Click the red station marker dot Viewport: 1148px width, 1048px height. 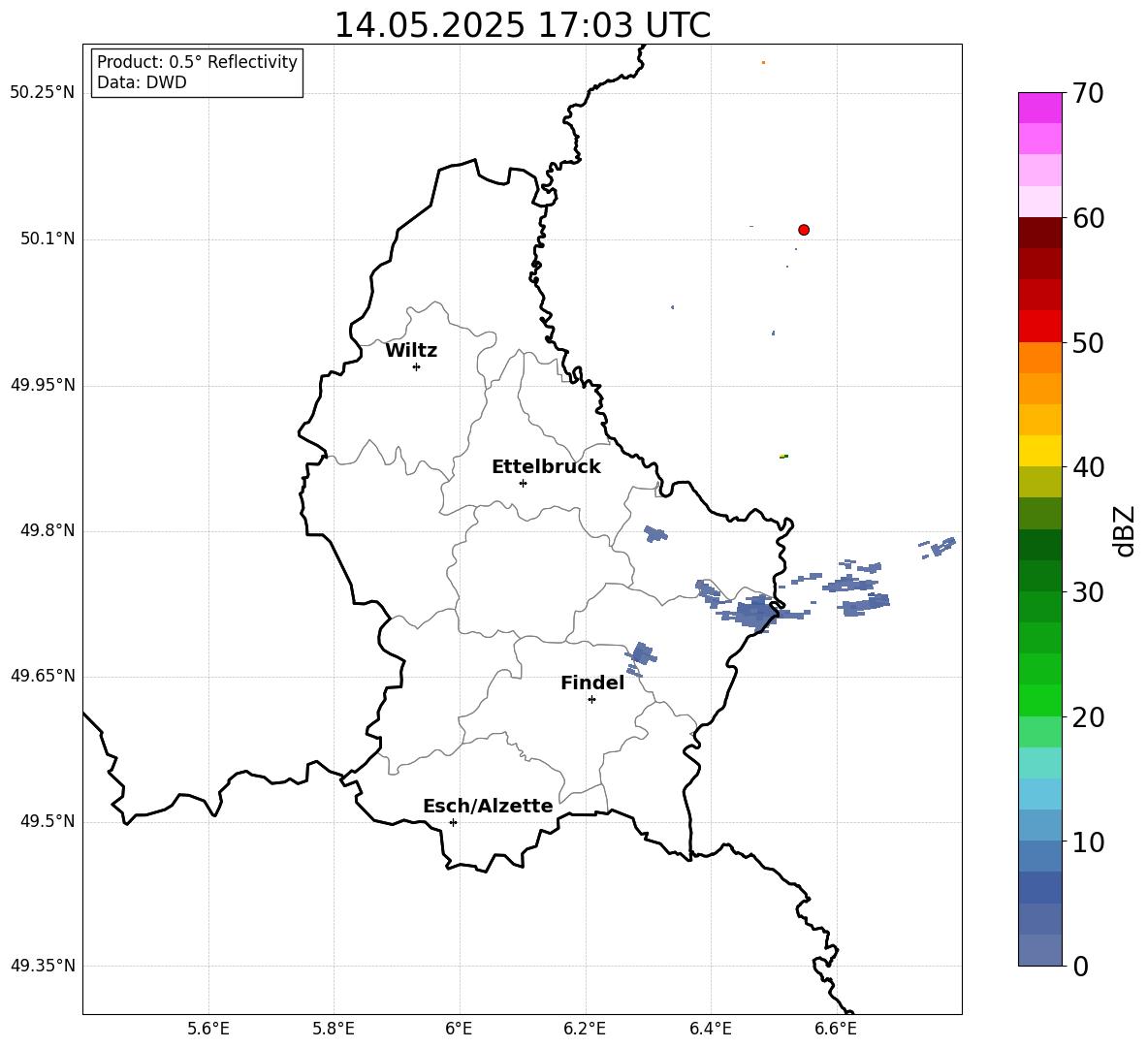pos(804,230)
